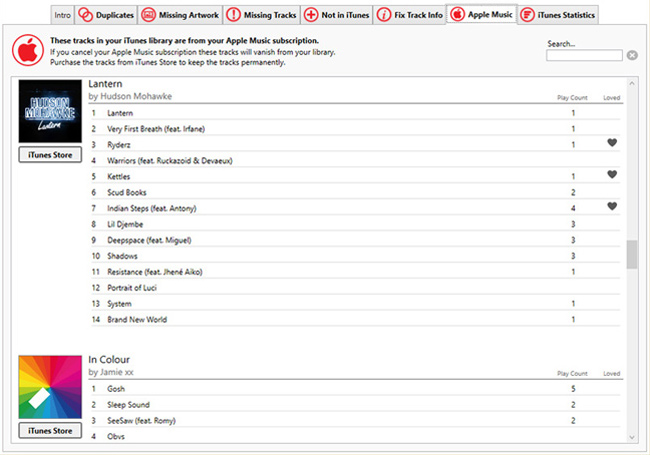
Task: Click the large red Apple logo icon
Action: pyautogui.click(x=28, y=50)
